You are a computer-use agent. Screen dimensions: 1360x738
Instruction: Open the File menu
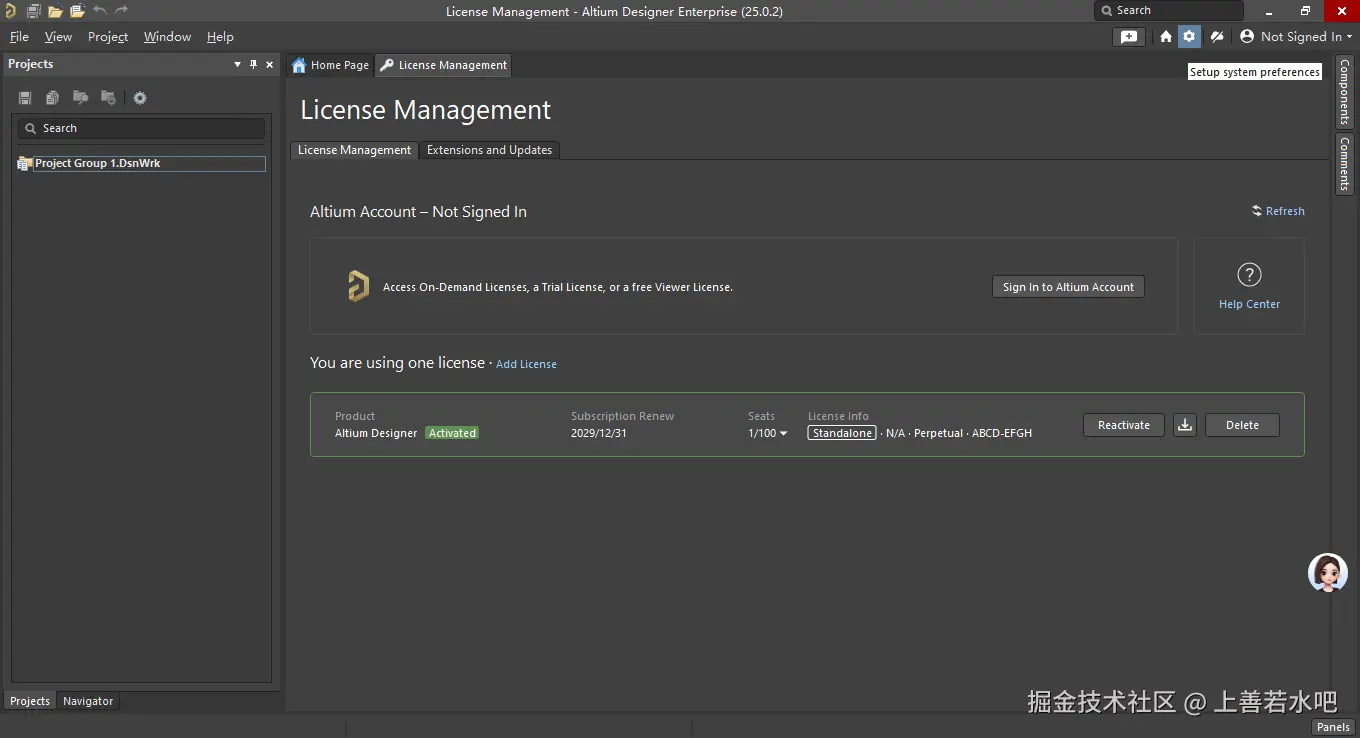[x=19, y=37]
